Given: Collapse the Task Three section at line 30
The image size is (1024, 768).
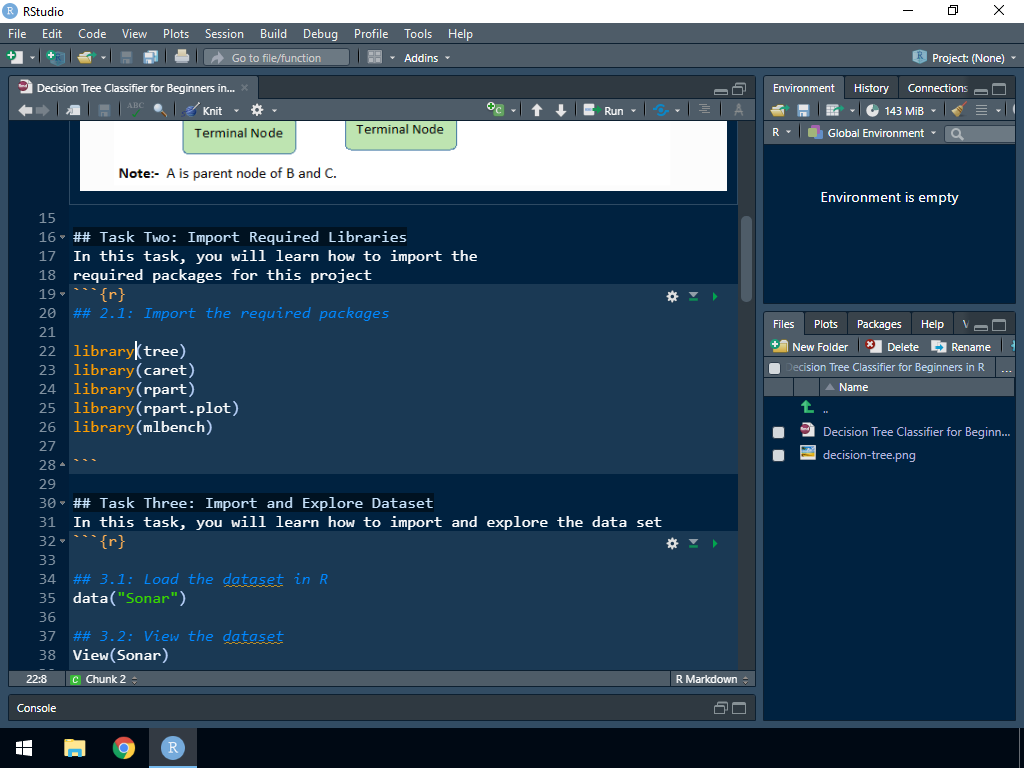Looking at the screenshot, I should (x=63, y=503).
